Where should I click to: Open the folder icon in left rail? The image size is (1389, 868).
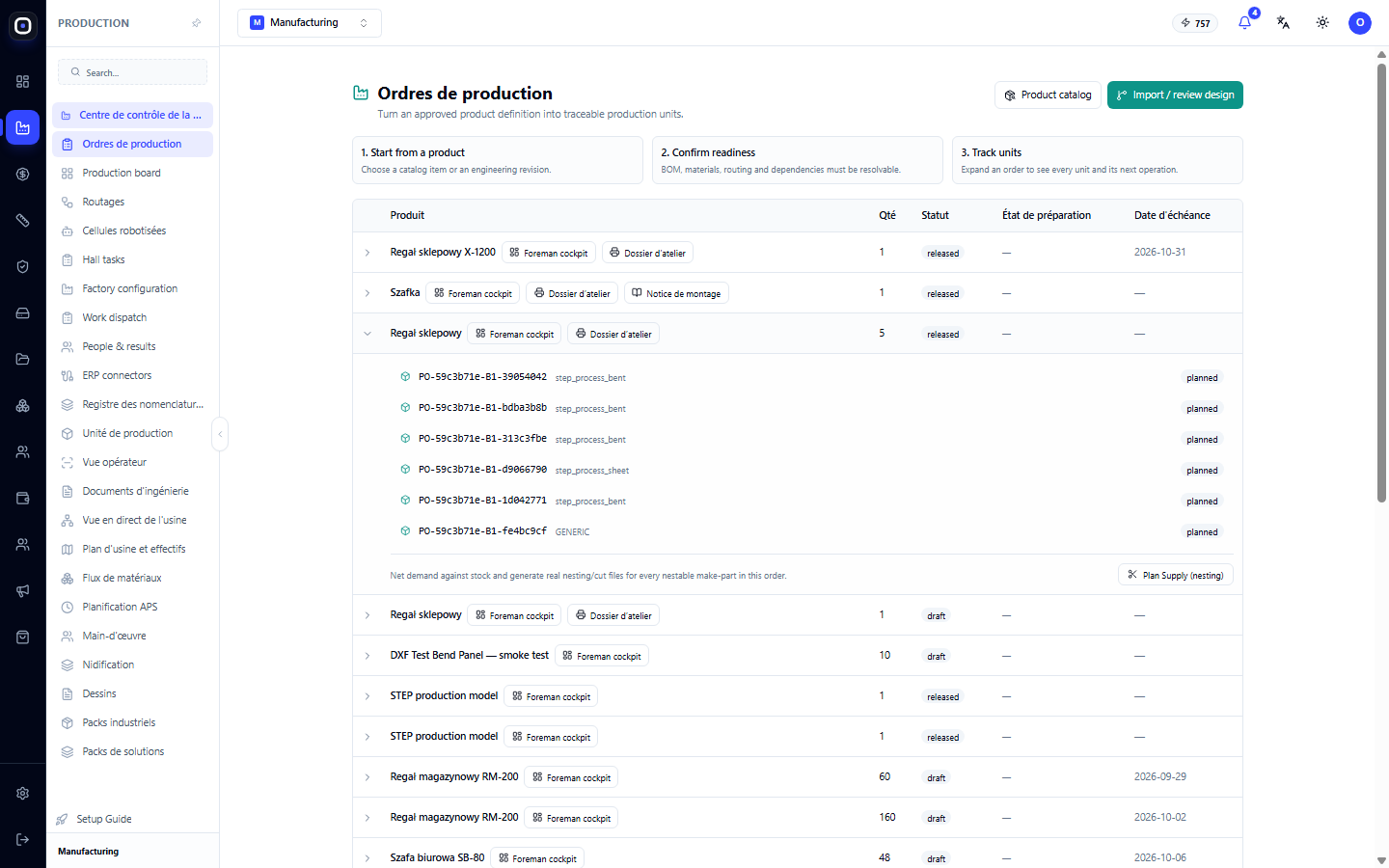click(23, 360)
